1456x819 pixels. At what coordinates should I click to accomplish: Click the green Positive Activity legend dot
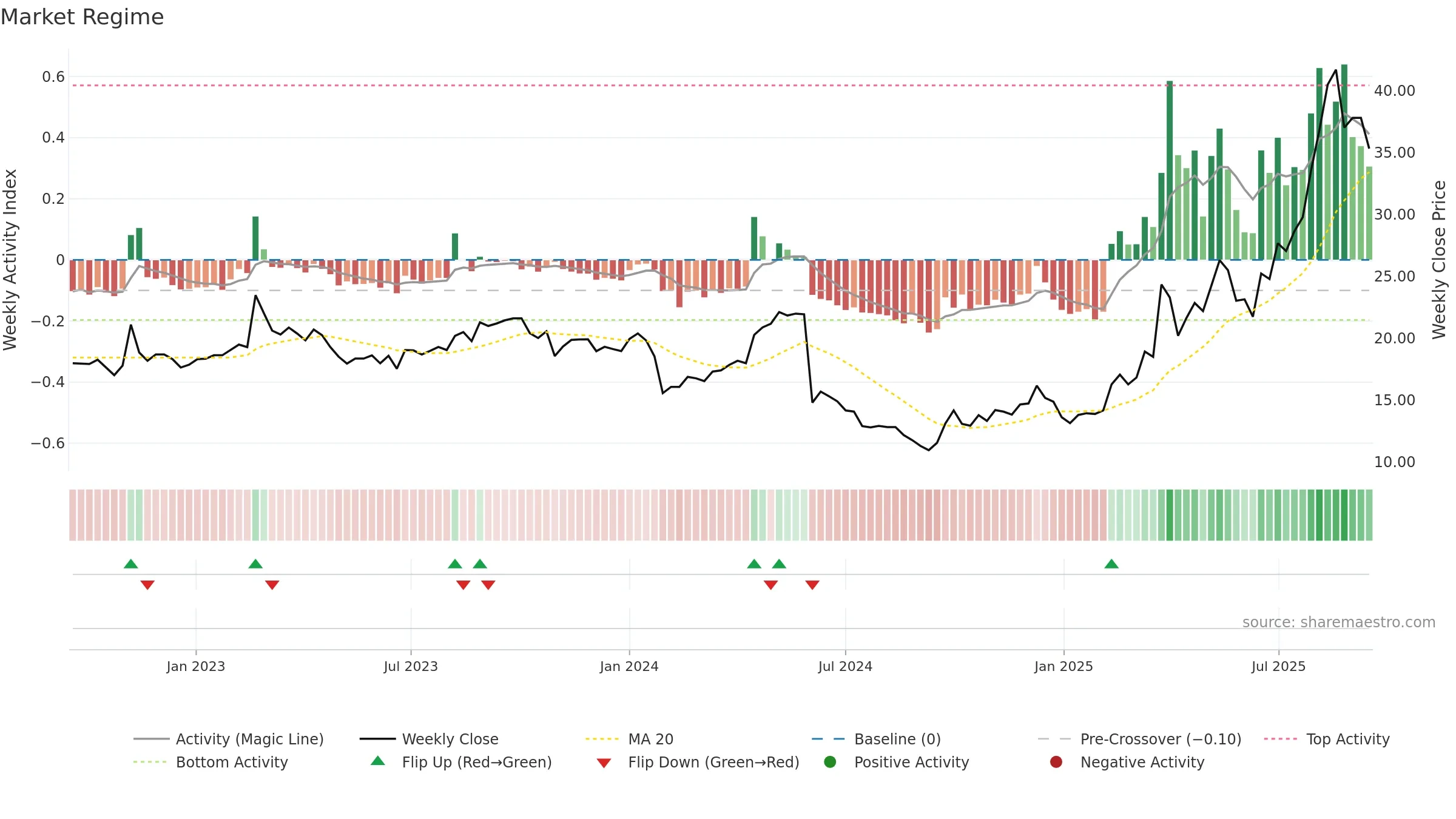(x=831, y=762)
